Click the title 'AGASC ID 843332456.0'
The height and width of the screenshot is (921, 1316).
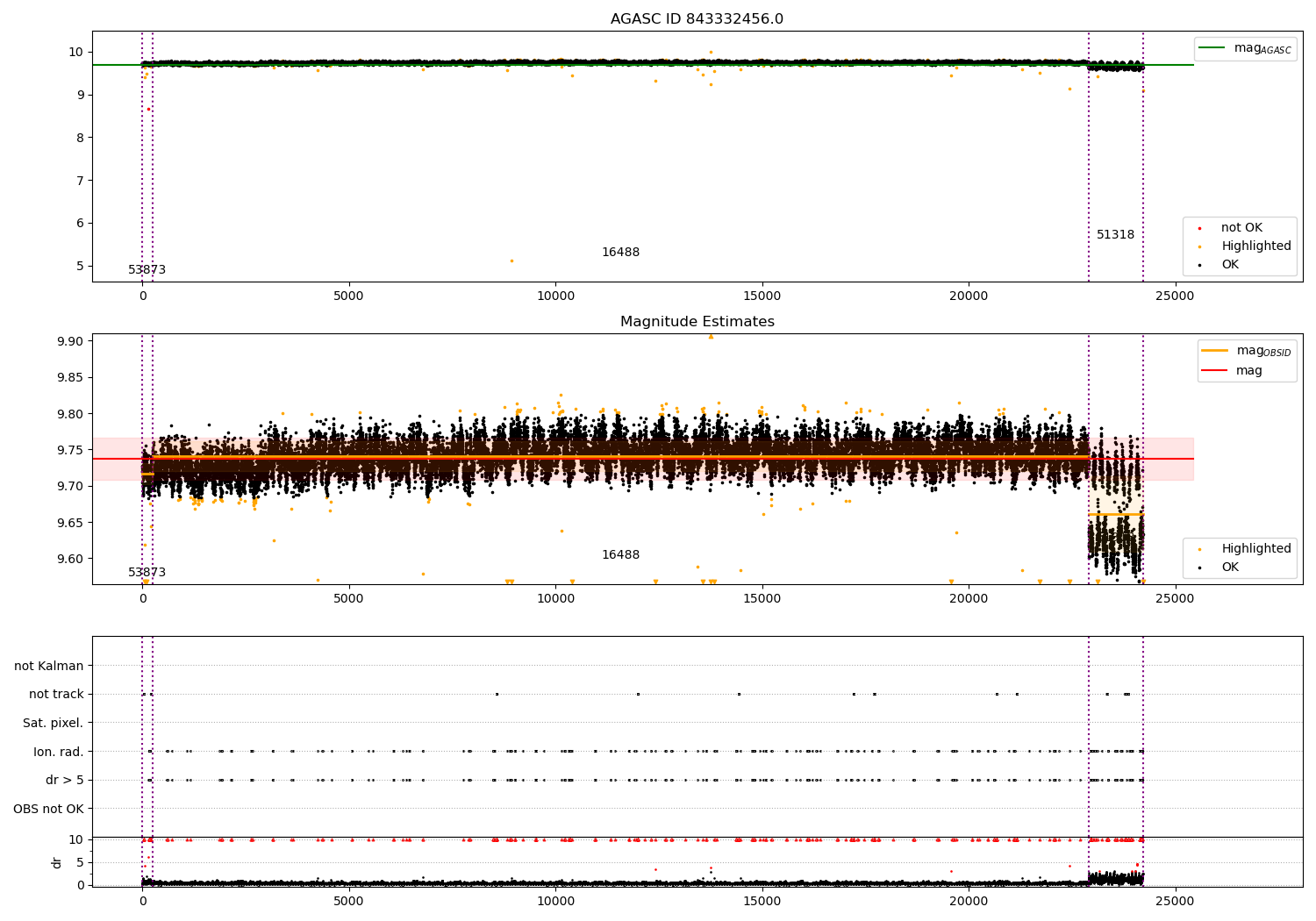click(697, 19)
